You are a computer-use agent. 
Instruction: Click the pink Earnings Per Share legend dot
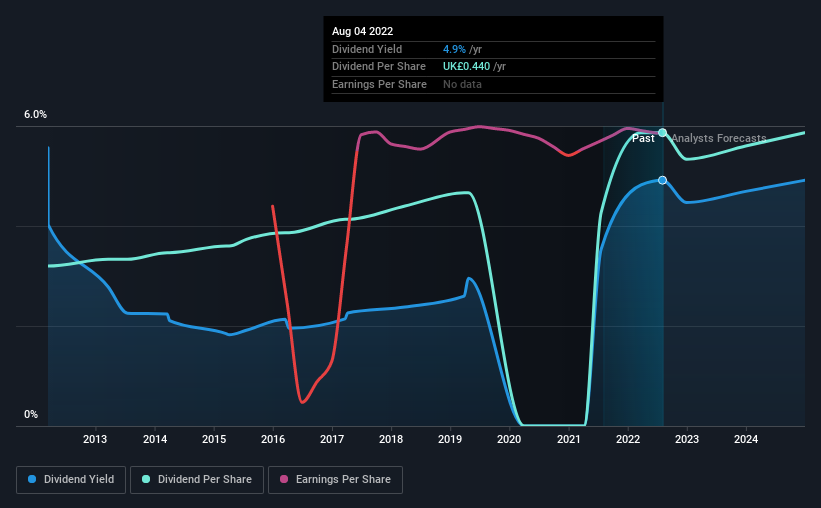coord(284,479)
